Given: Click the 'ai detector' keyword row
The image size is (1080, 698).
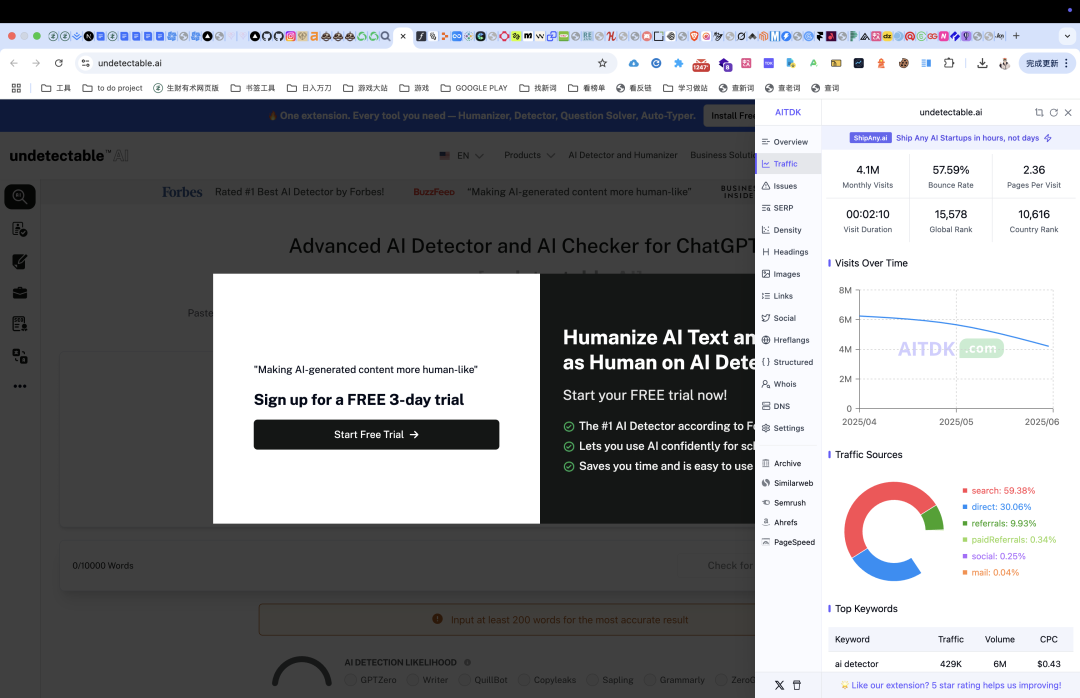Looking at the screenshot, I should pos(951,664).
